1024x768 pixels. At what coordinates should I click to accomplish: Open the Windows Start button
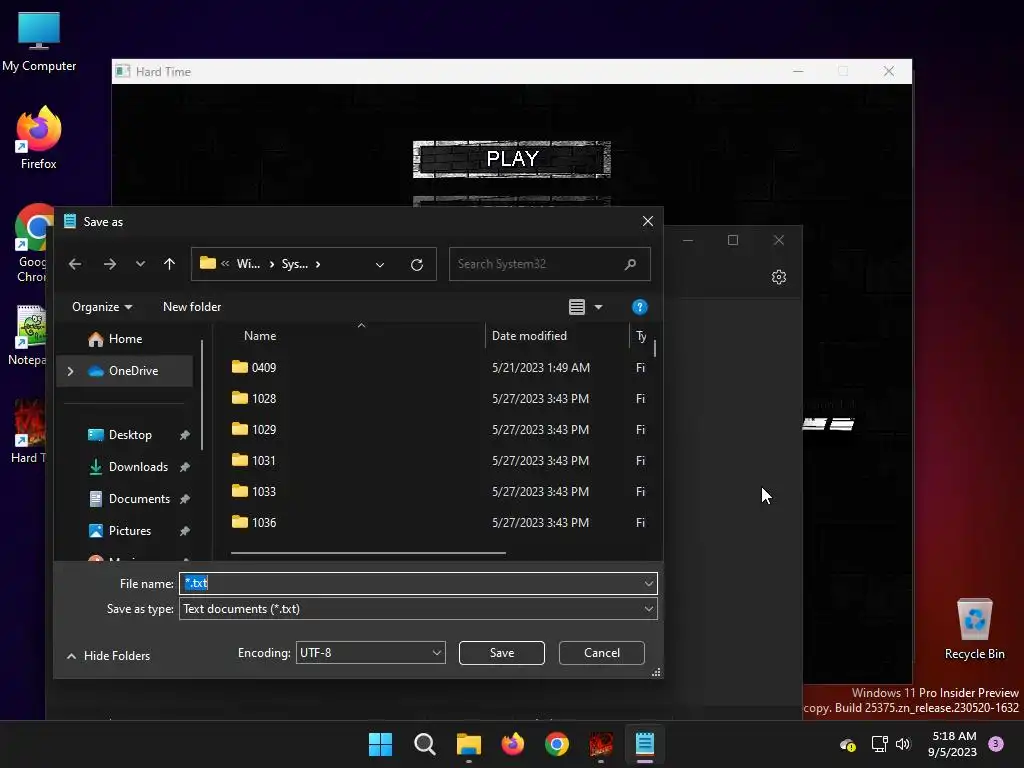tap(381, 744)
